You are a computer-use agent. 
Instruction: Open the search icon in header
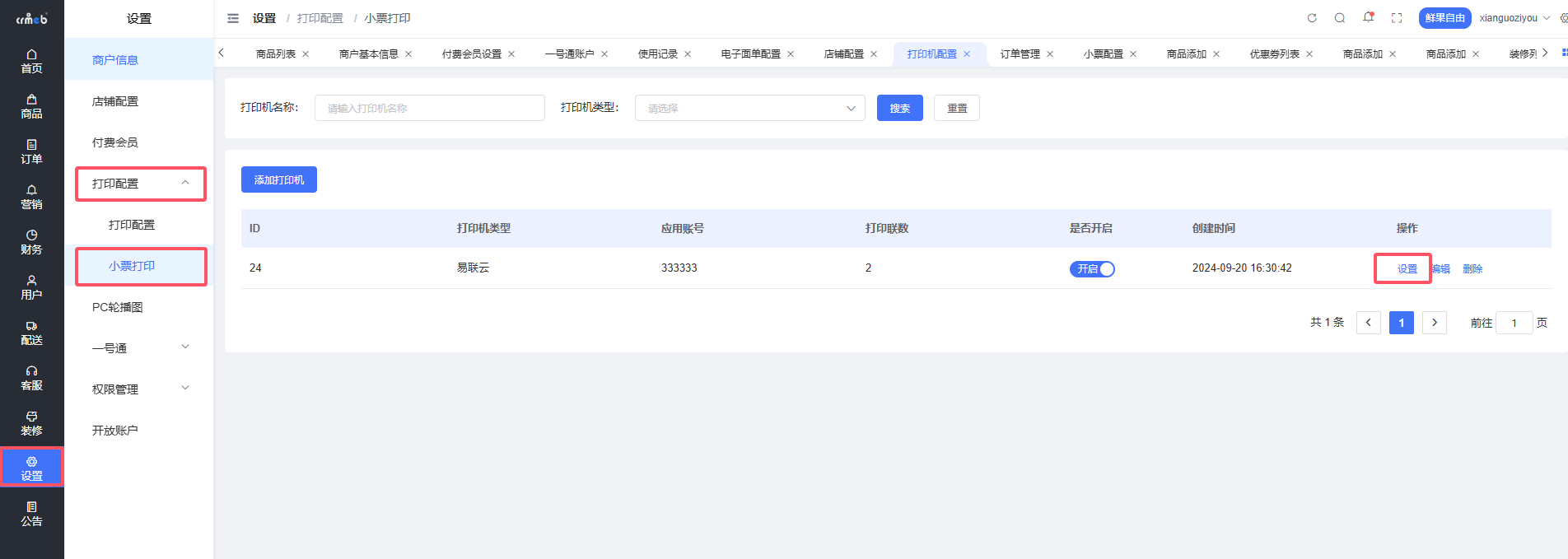(x=1340, y=18)
